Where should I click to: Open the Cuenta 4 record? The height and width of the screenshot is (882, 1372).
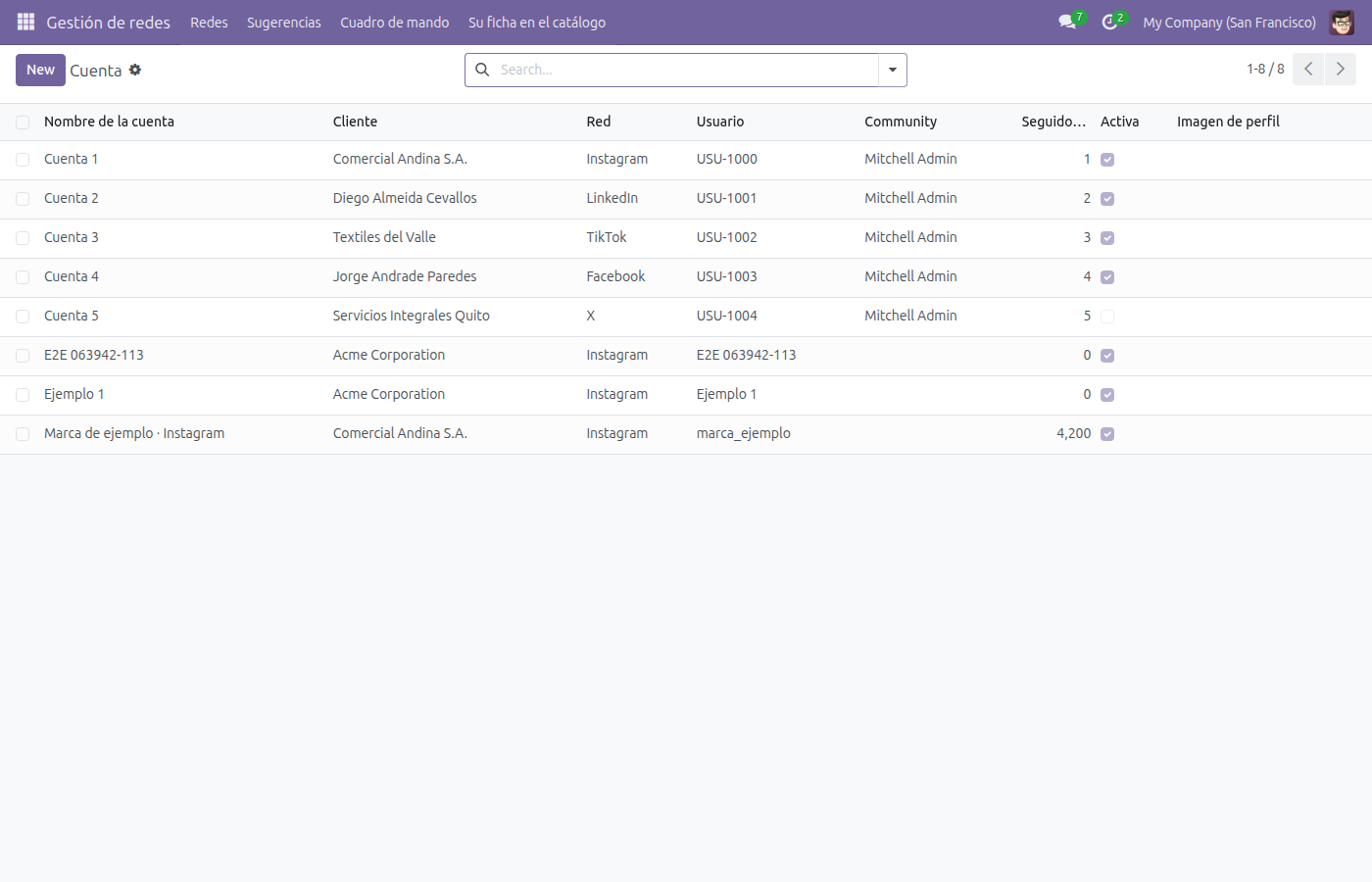[72, 276]
